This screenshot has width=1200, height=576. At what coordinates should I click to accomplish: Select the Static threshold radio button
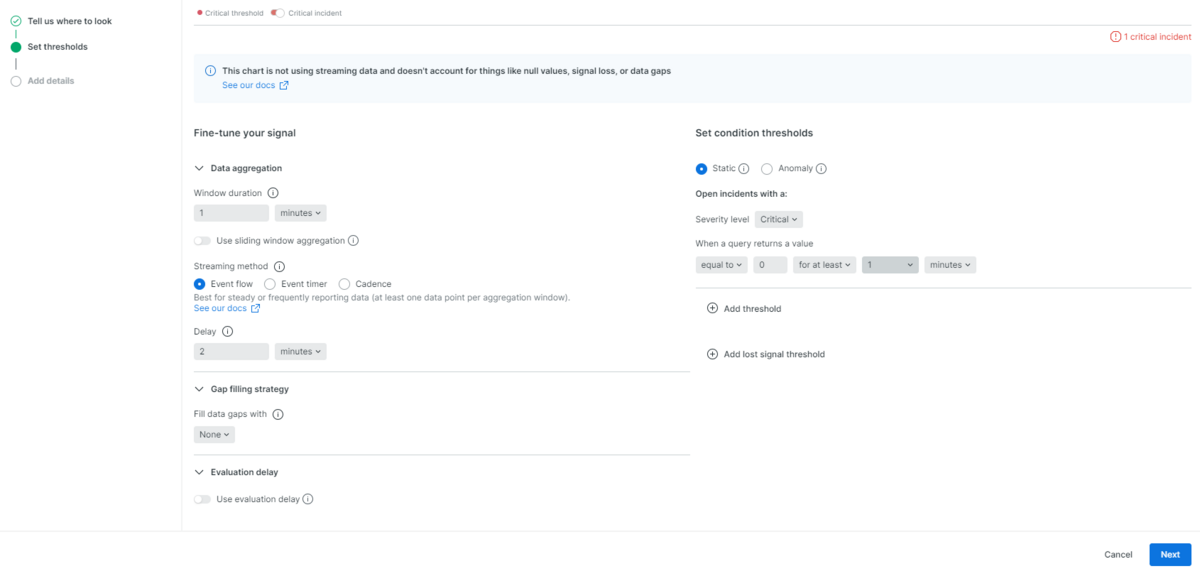(x=701, y=169)
